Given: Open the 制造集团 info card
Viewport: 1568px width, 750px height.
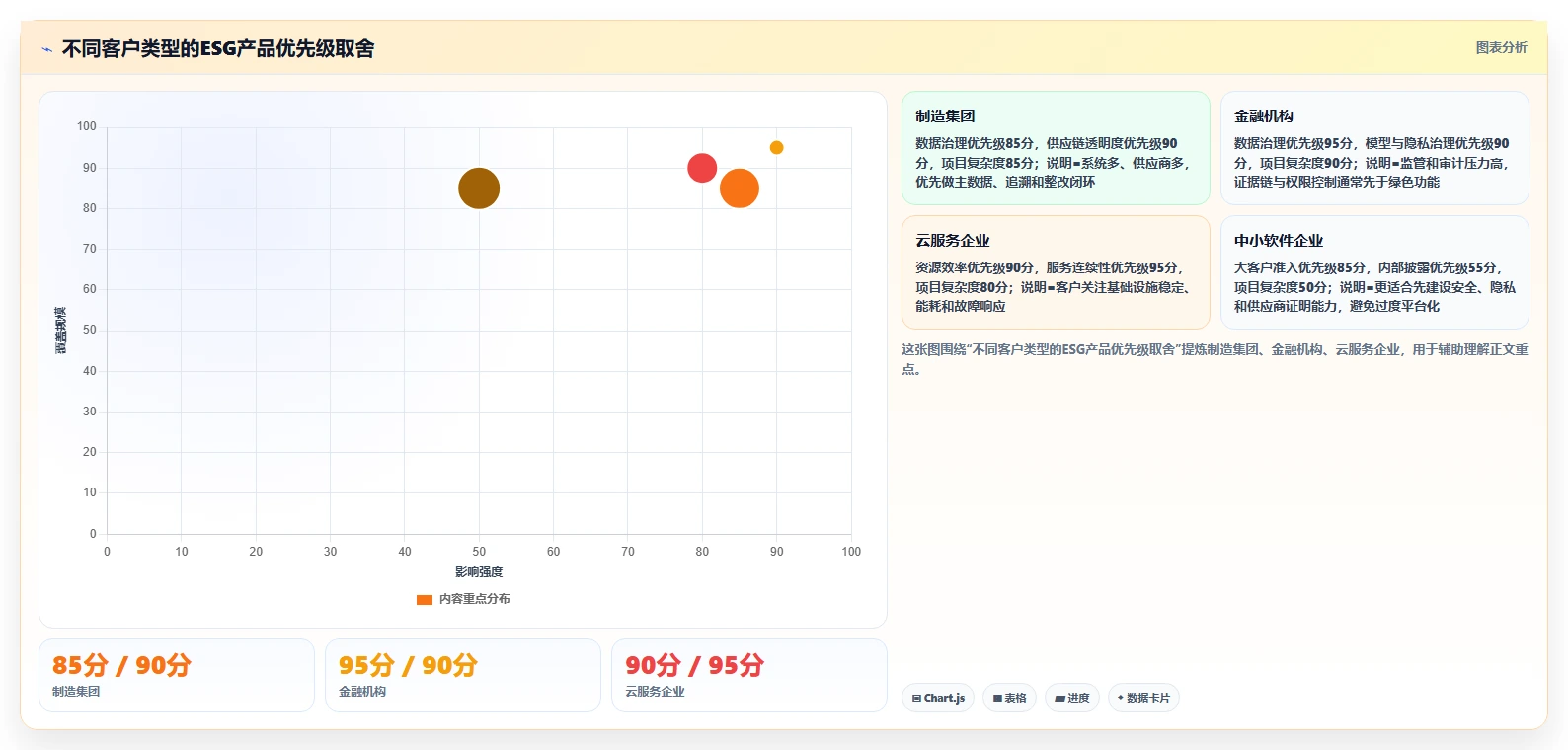Looking at the screenshot, I should point(1056,148).
